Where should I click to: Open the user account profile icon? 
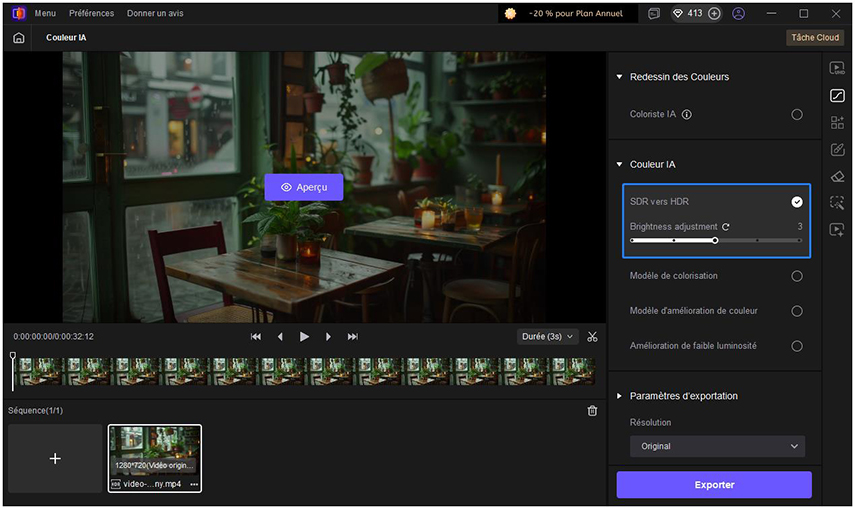[738, 14]
